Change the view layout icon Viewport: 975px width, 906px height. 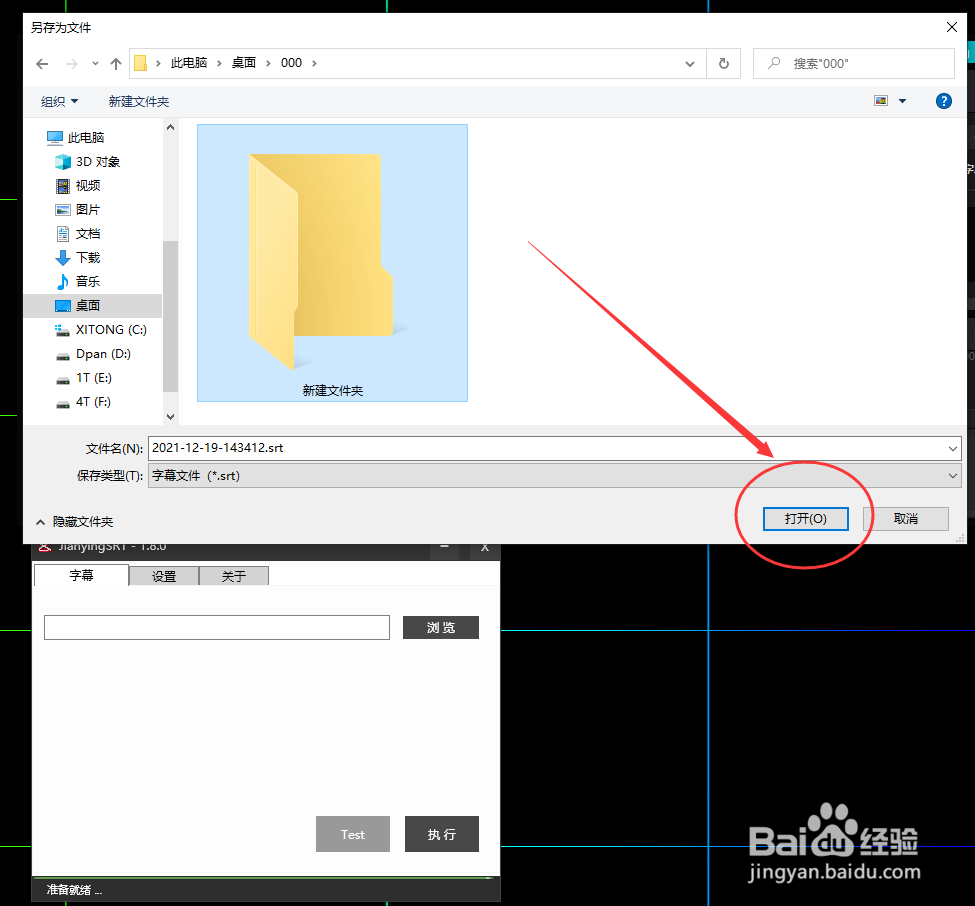click(881, 101)
